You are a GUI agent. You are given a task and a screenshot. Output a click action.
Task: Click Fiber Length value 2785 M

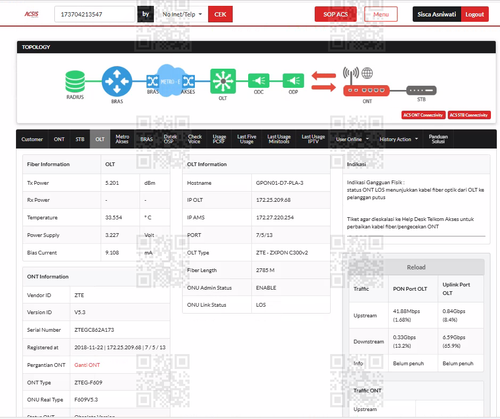pos(265,270)
